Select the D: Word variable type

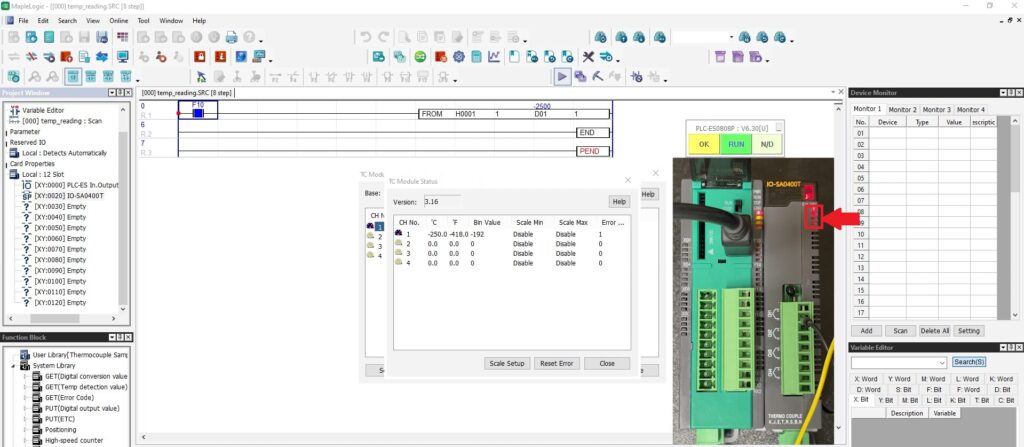(x=869, y=389)
